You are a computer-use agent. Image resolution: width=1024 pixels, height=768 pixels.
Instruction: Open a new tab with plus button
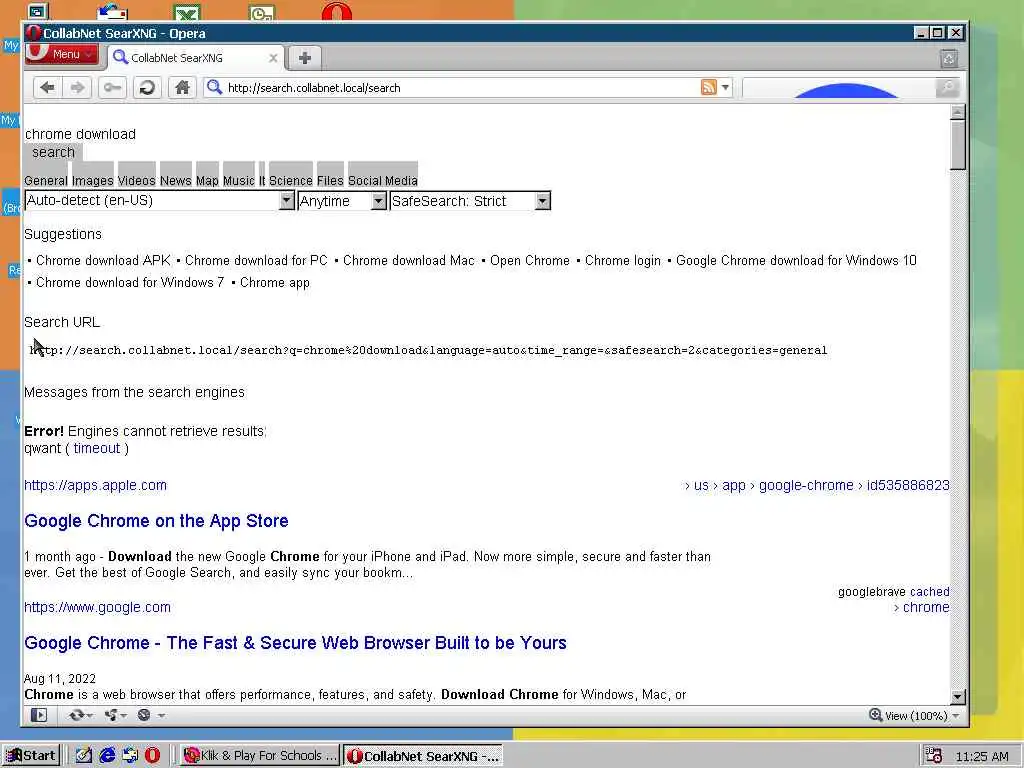click(x=304, y=58)
